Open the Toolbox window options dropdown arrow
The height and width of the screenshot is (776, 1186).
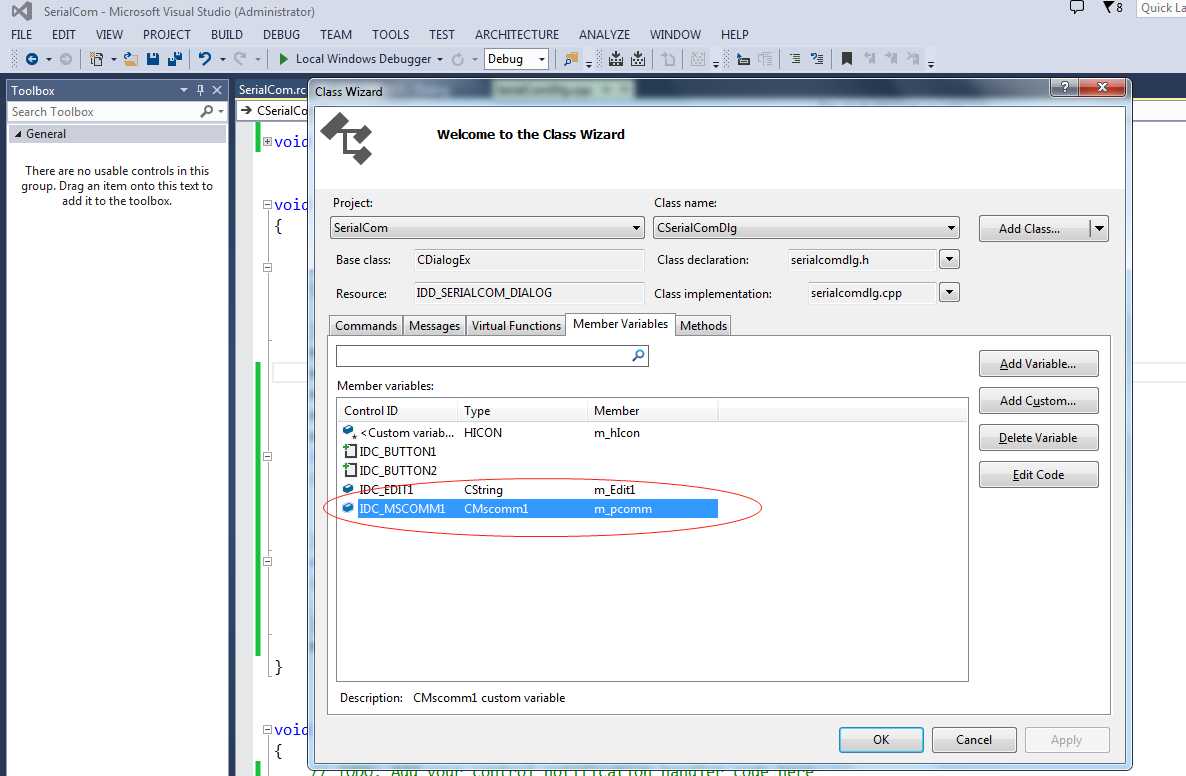click(x=183, y=90)
